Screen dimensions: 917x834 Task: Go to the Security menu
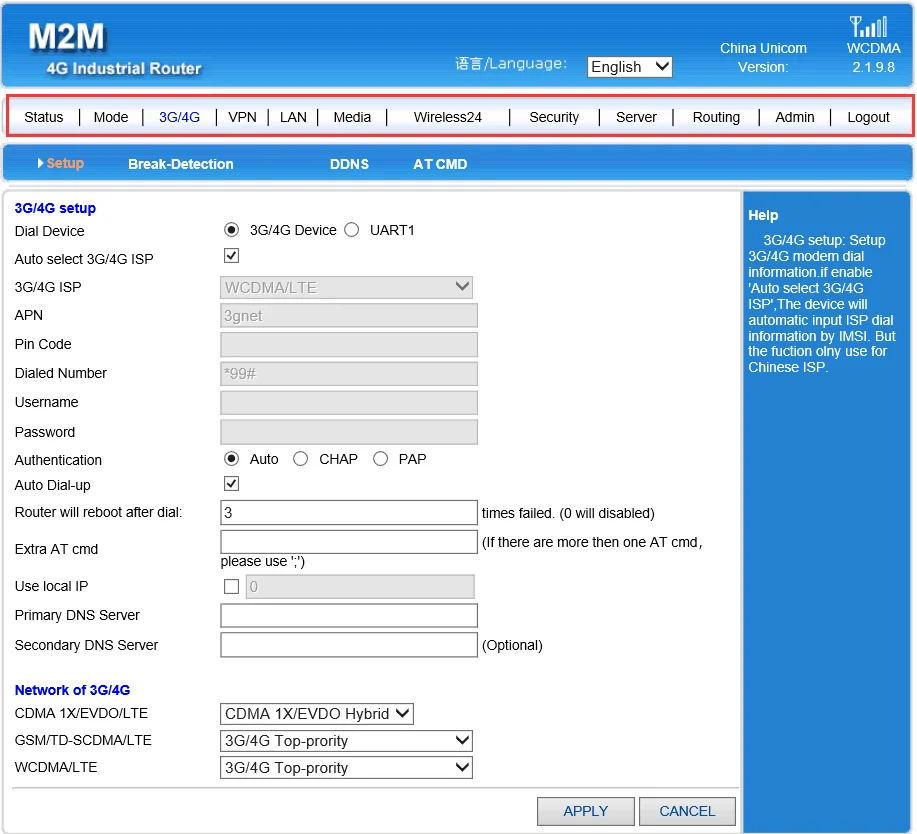coord(554,117)
